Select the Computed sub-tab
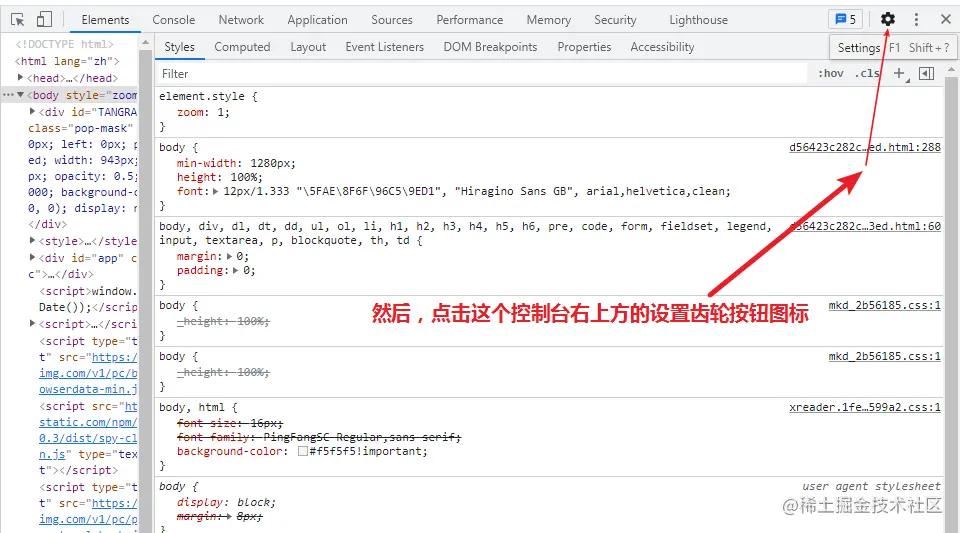Viewport: 960px width, 533px height. point(242,47)
